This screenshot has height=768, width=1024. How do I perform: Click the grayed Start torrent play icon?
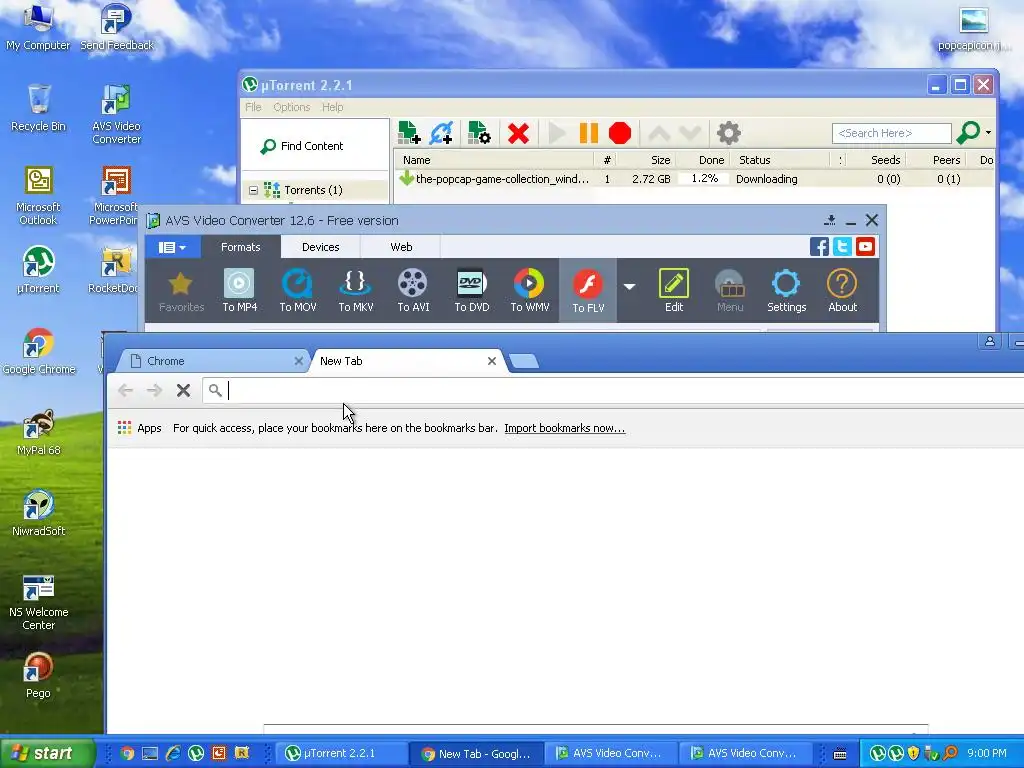(556, 133)
